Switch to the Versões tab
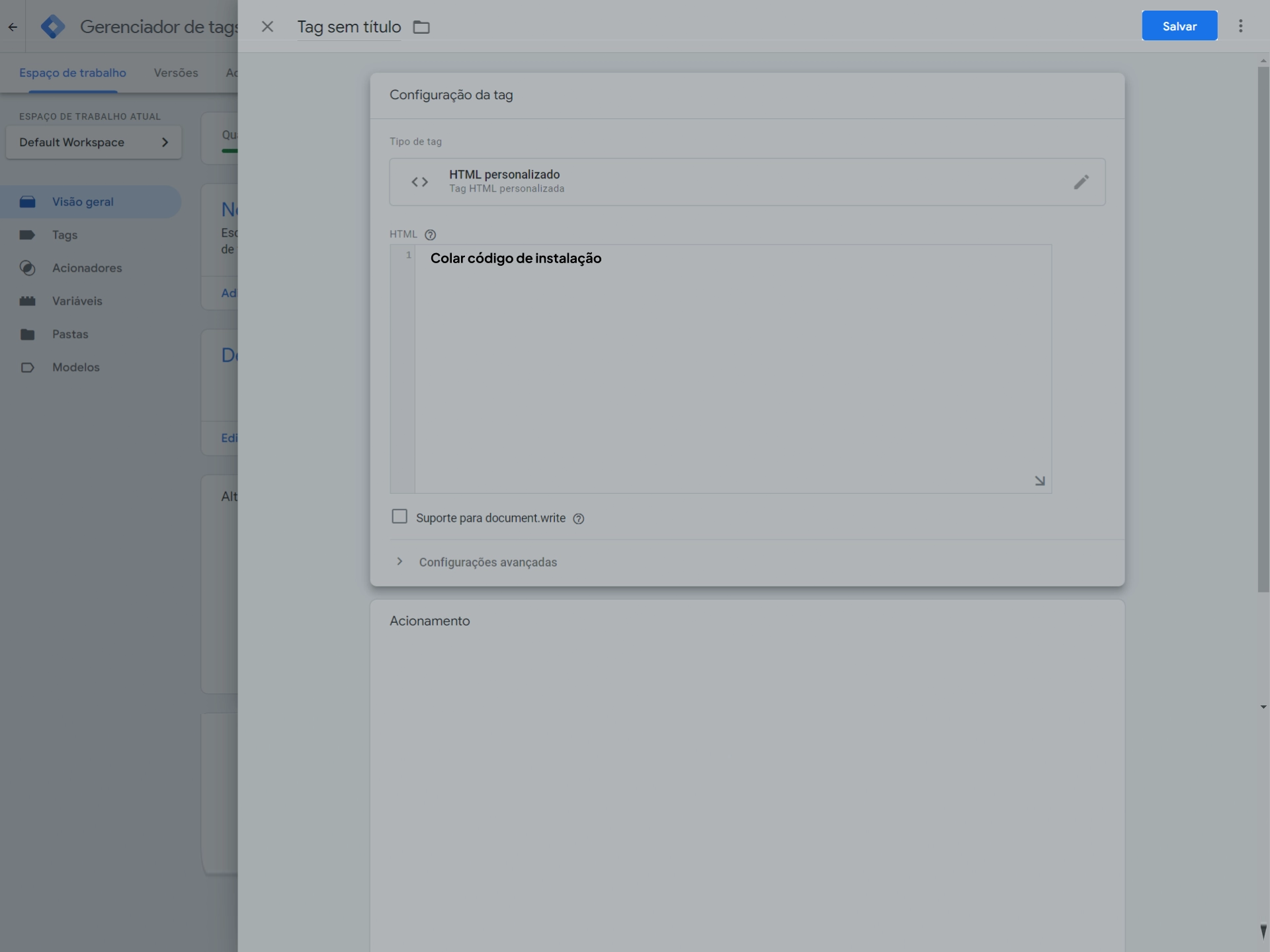1270x952 pixels. click(176, 73)
